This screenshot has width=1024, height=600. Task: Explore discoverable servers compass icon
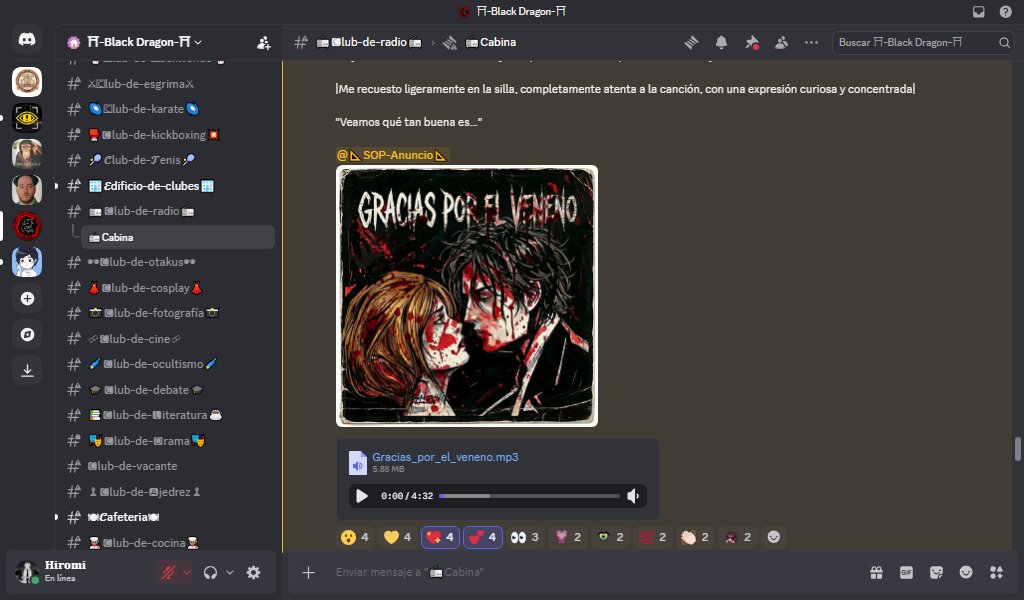[x=27, y=334]
